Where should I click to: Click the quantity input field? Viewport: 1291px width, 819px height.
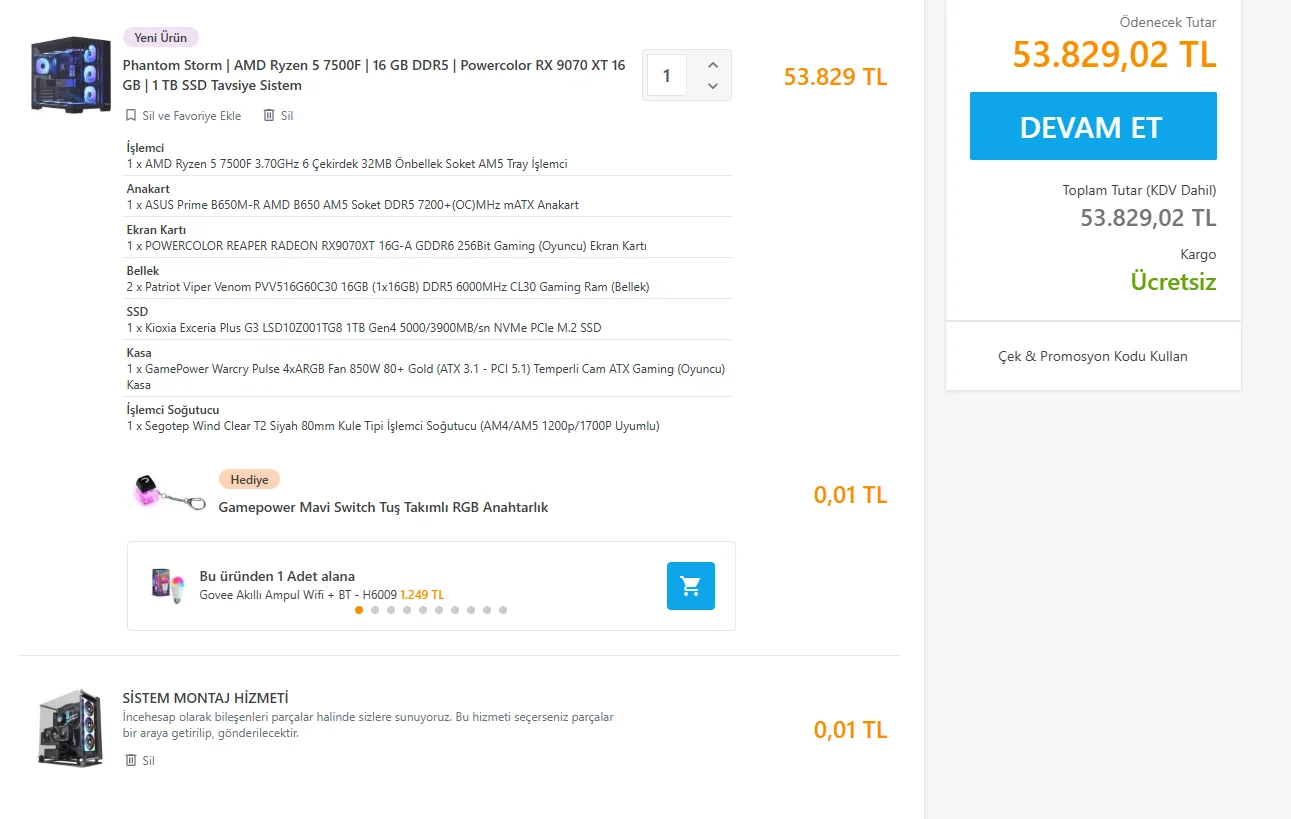point(667,76)
